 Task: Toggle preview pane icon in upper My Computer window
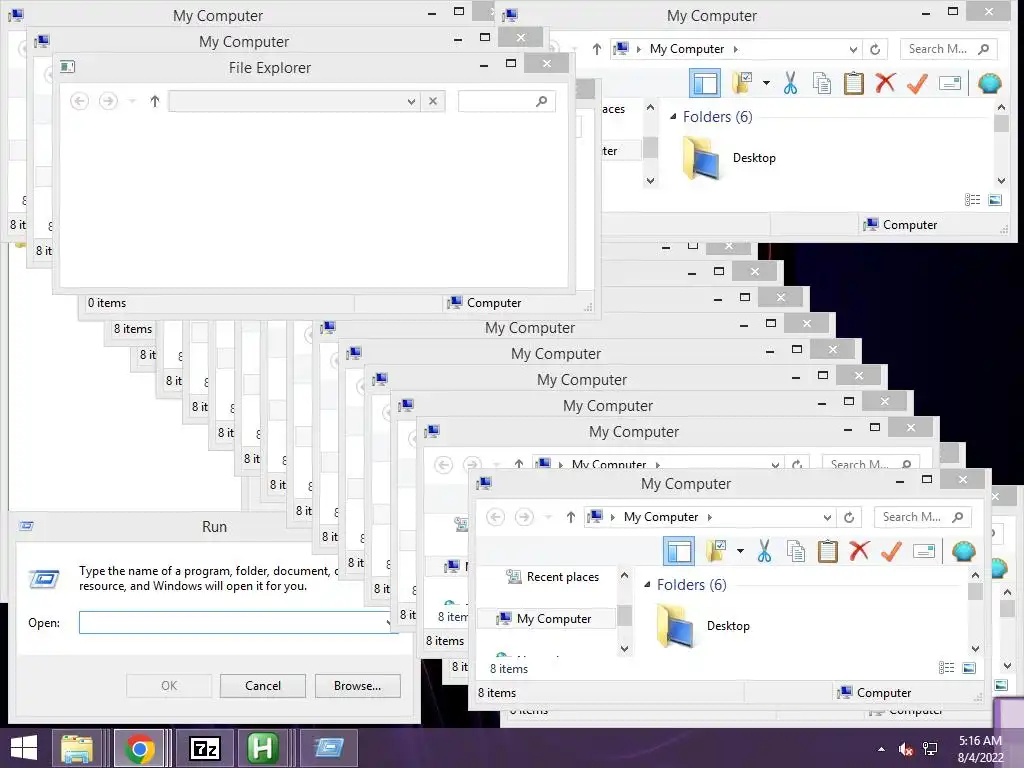(x=705, y=83)
